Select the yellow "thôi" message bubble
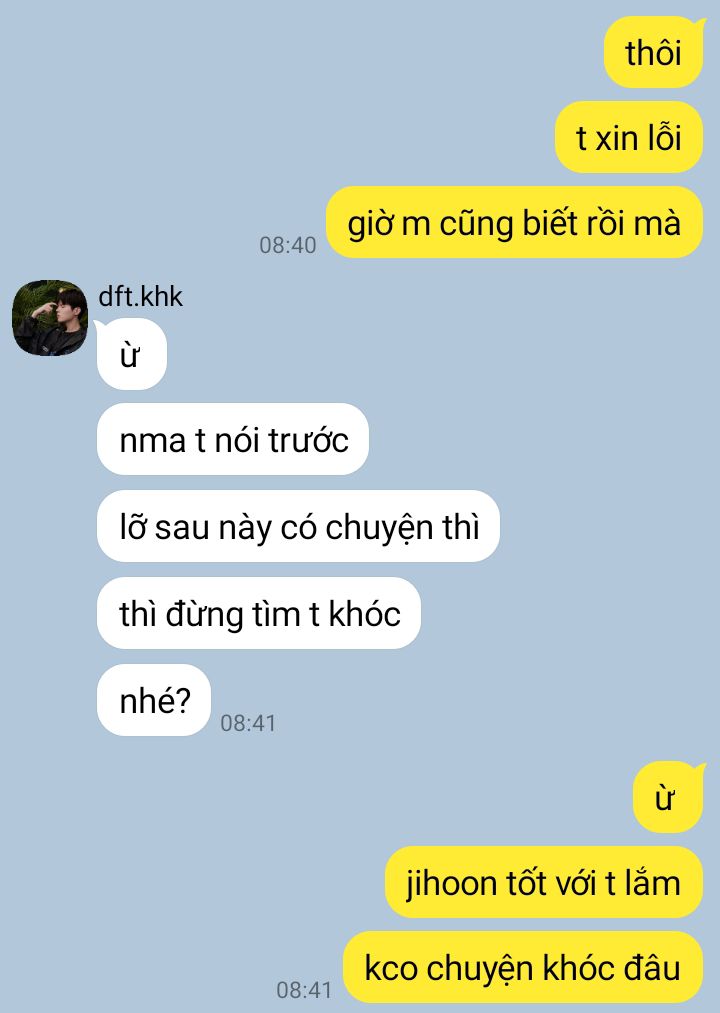720x1013 pixels. coord(653,52)
